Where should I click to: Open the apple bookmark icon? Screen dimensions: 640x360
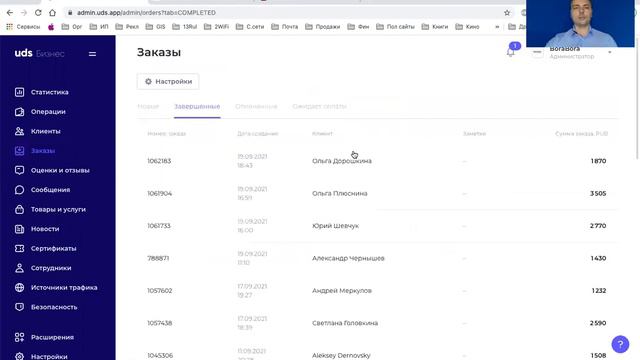(51, 27)
